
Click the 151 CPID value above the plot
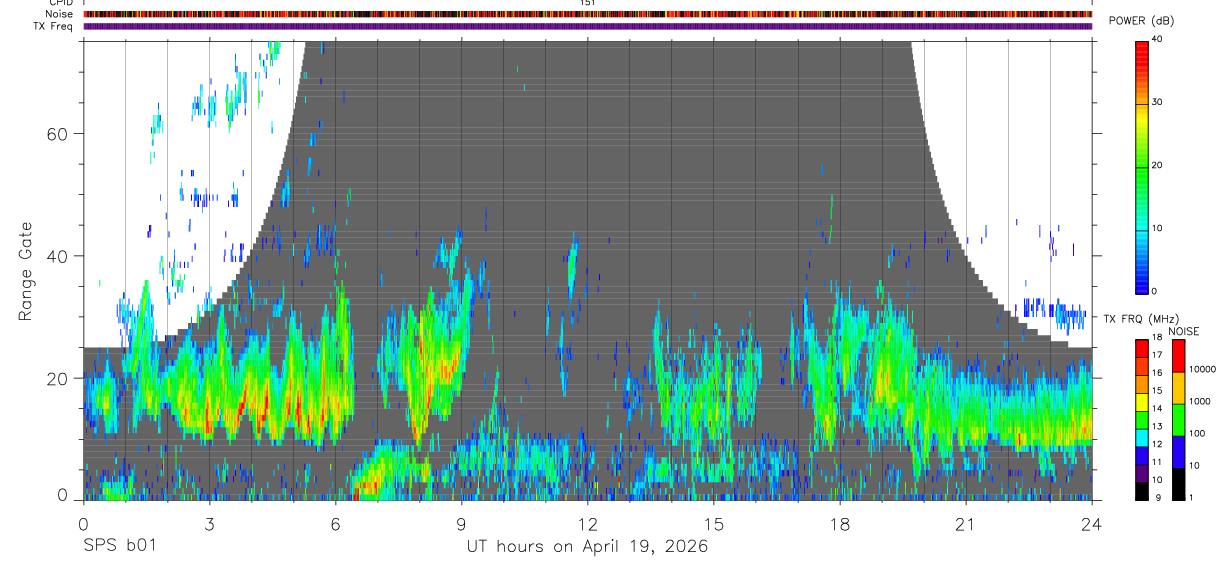(x=588, y=3)
